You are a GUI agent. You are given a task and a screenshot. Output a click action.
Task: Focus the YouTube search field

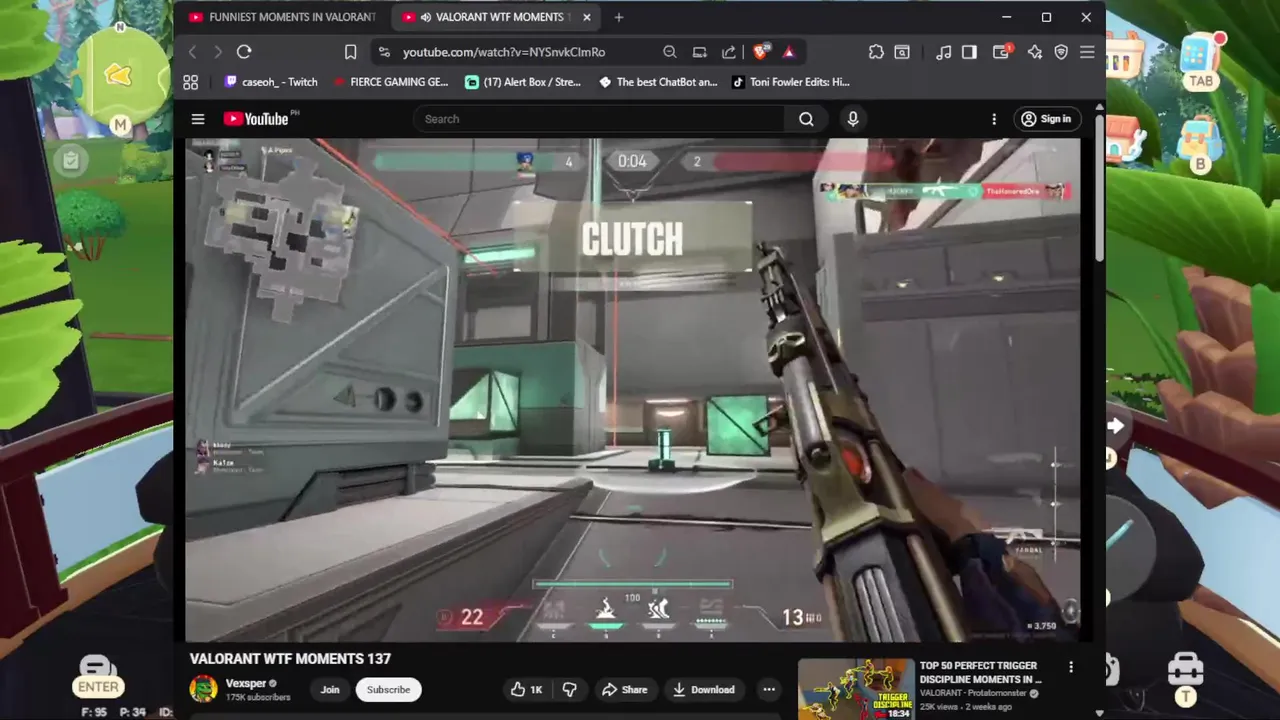click(x=600, y=119)
